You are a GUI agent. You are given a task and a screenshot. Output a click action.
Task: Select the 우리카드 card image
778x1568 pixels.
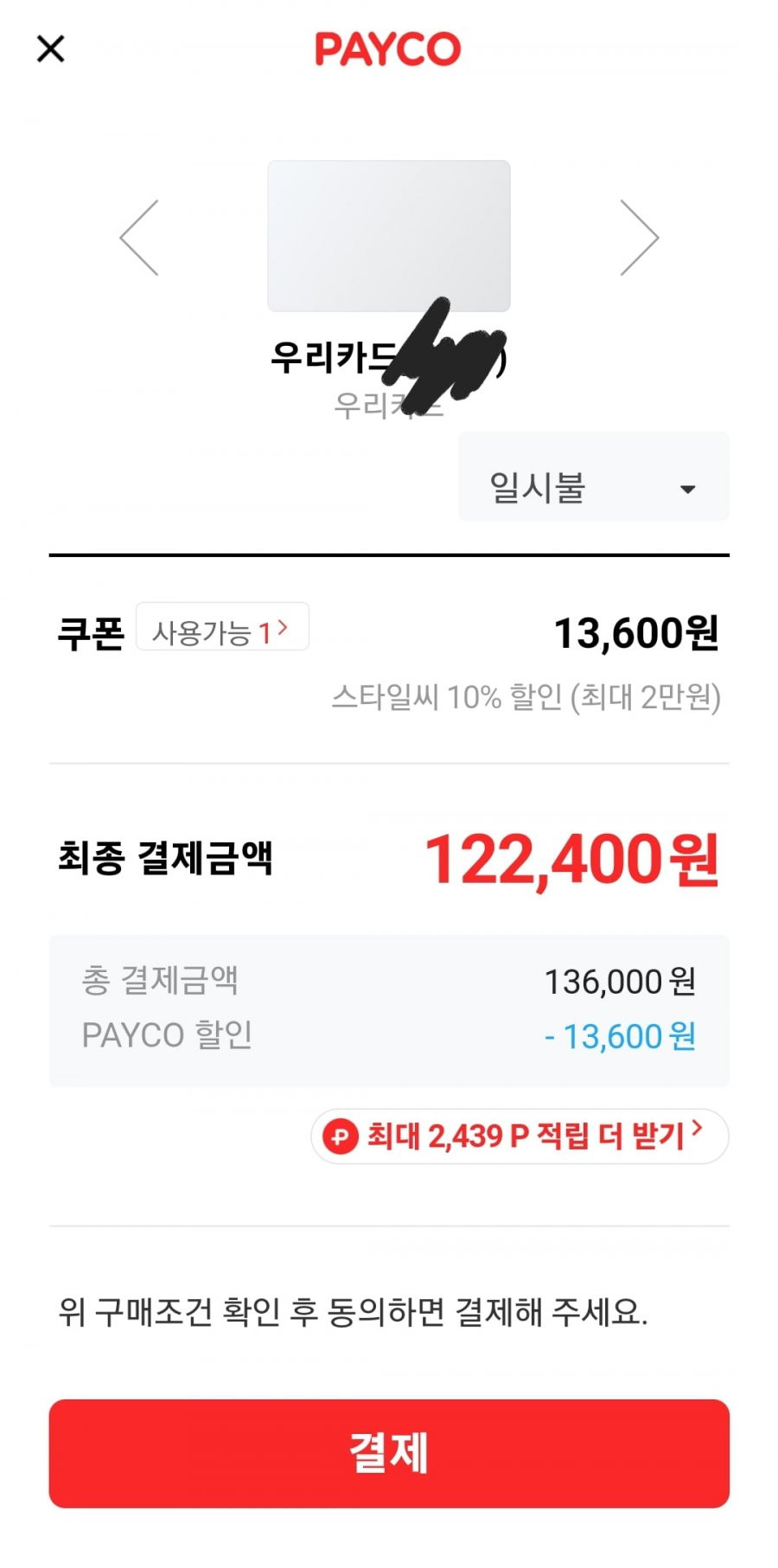pos(389,235)
